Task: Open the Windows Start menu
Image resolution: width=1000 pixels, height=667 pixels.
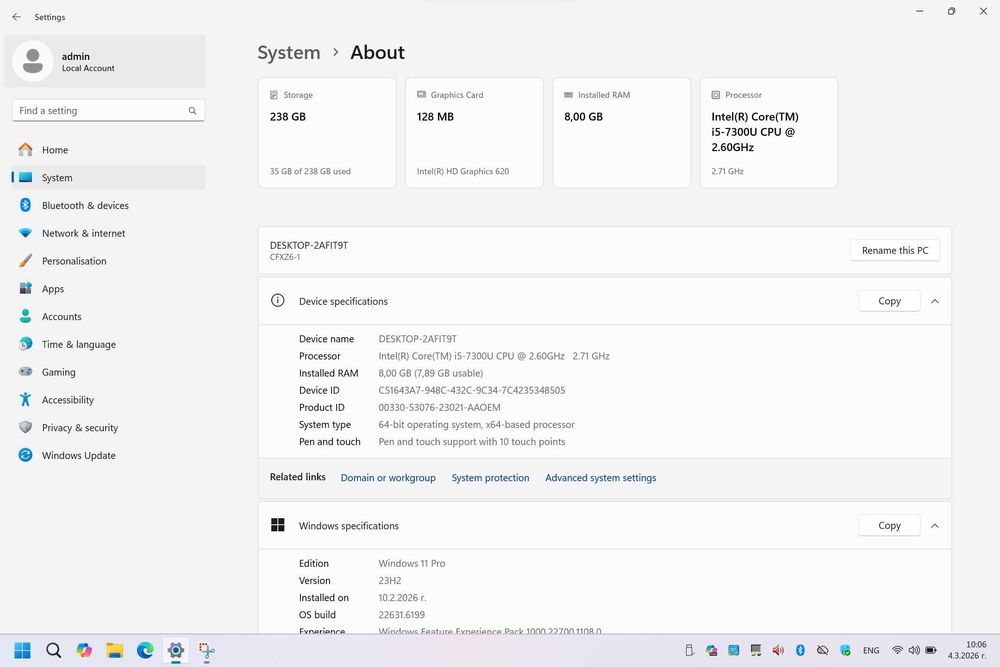Action: click(x=22, y=650)
